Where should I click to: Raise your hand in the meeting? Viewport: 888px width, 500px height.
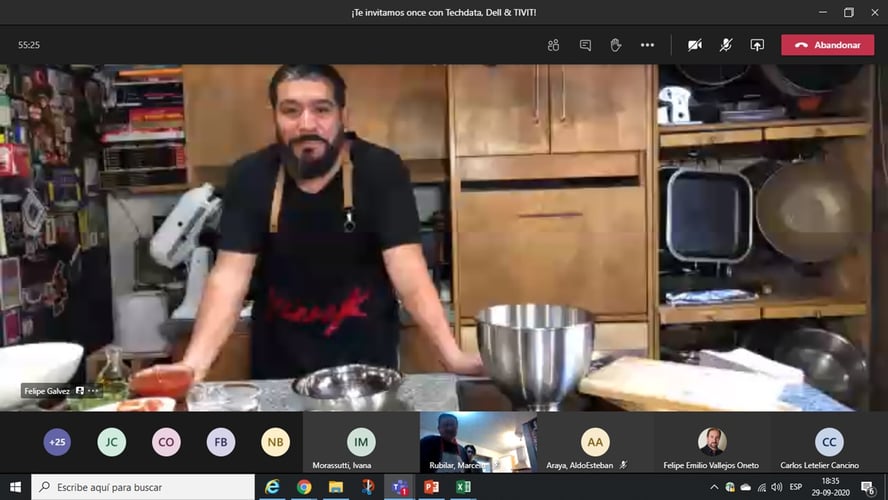616,45
